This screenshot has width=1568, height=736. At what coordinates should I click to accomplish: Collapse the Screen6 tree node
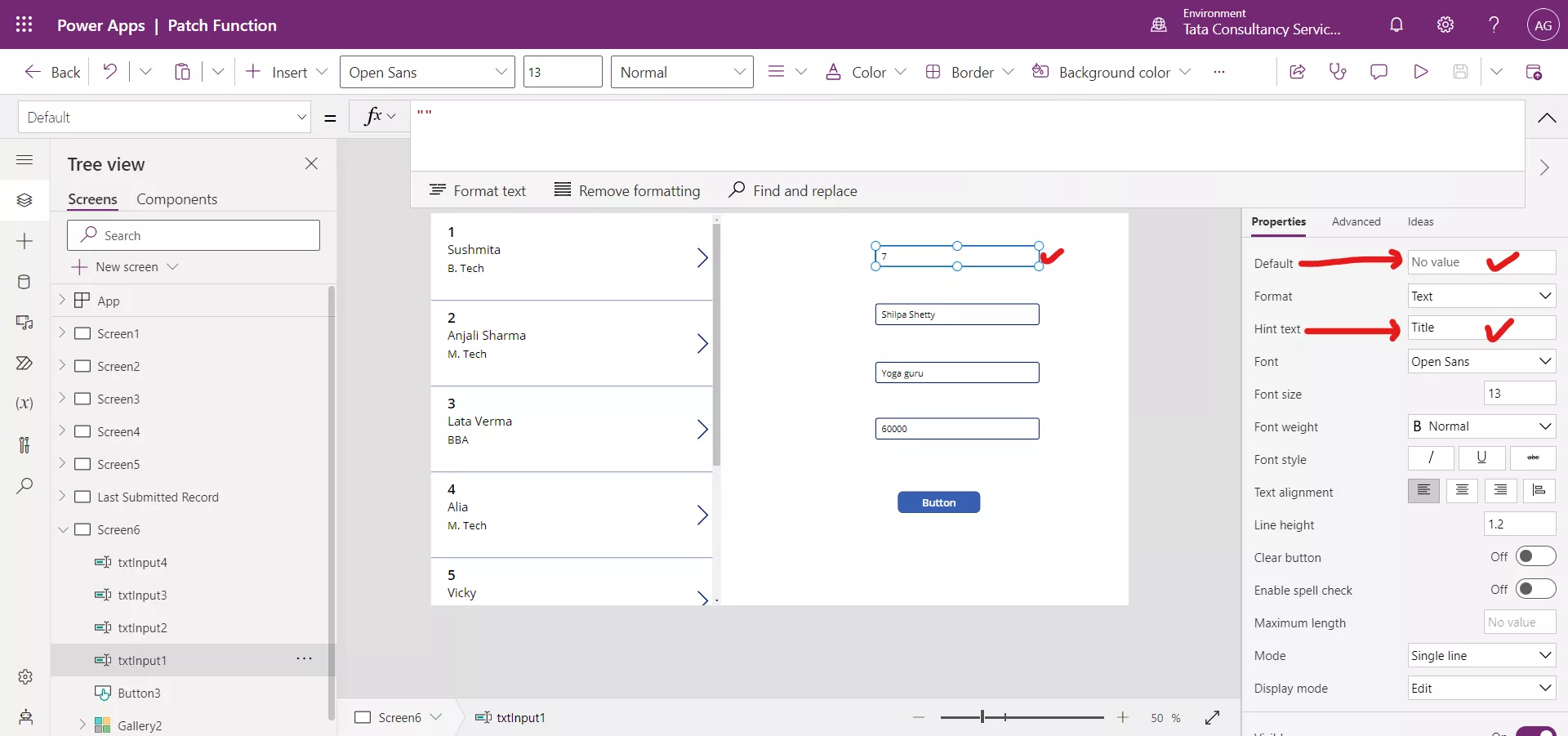tap(64, 530)
